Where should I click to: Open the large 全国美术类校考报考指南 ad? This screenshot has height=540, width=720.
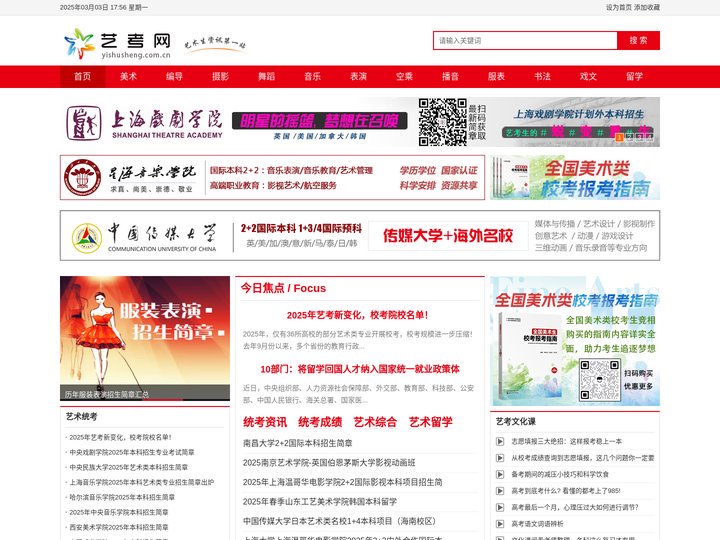(x=575, y=341)
